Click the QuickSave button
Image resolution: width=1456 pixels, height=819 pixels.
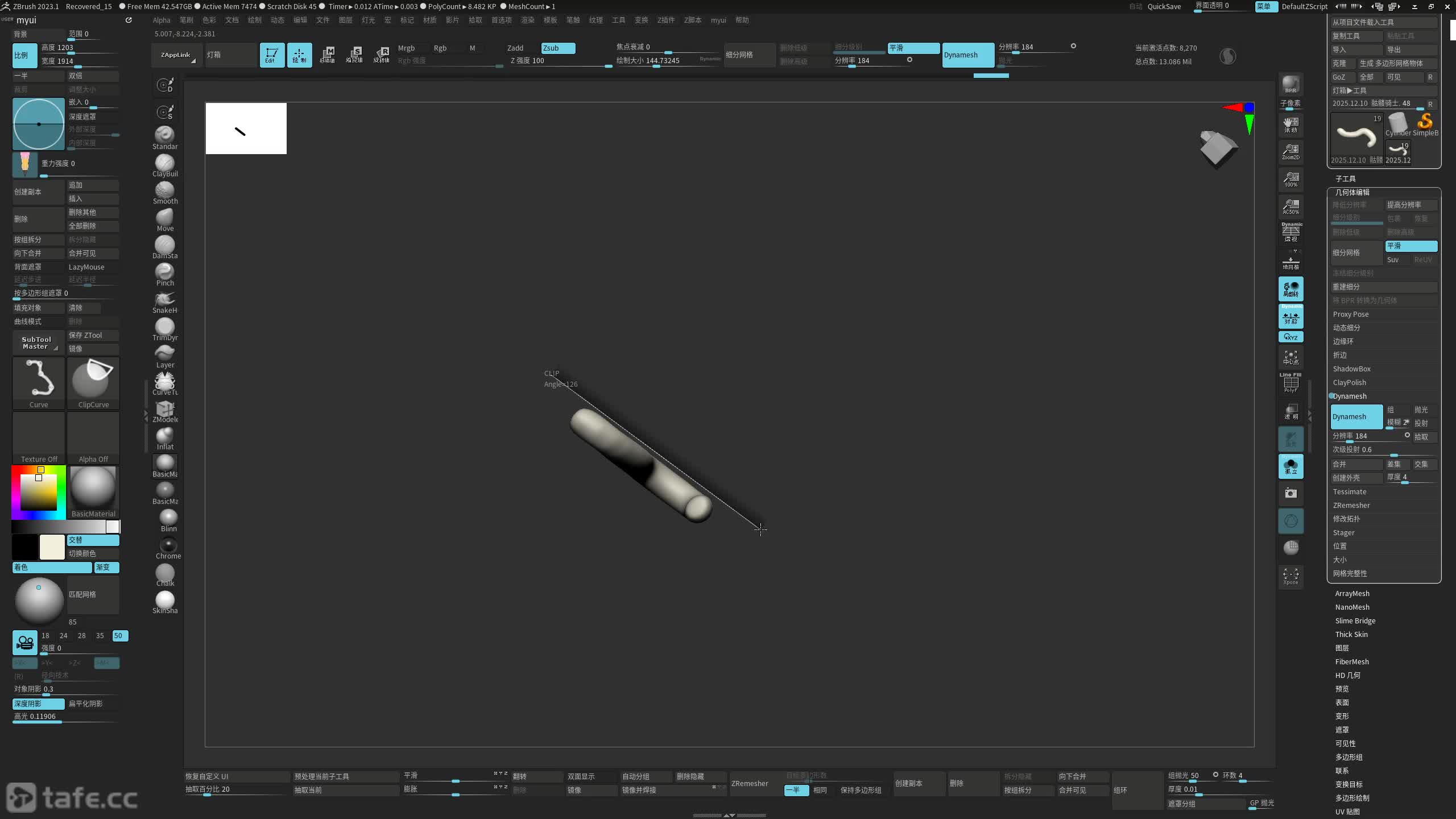pos(1164,6)
